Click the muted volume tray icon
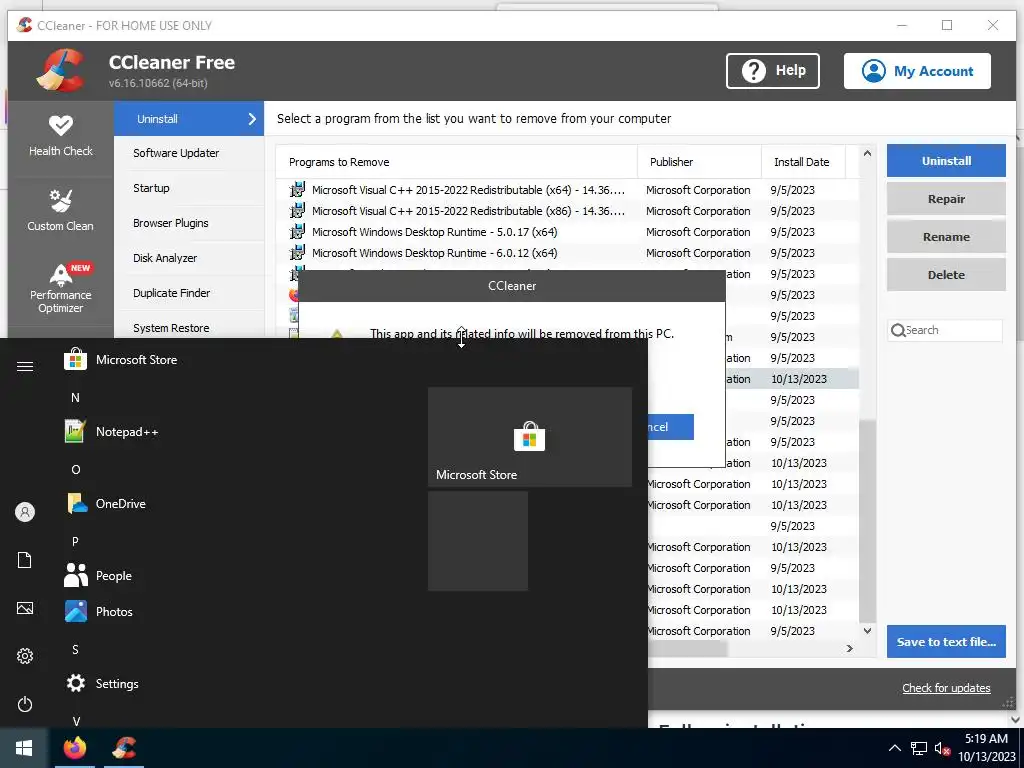 point(942,748)
